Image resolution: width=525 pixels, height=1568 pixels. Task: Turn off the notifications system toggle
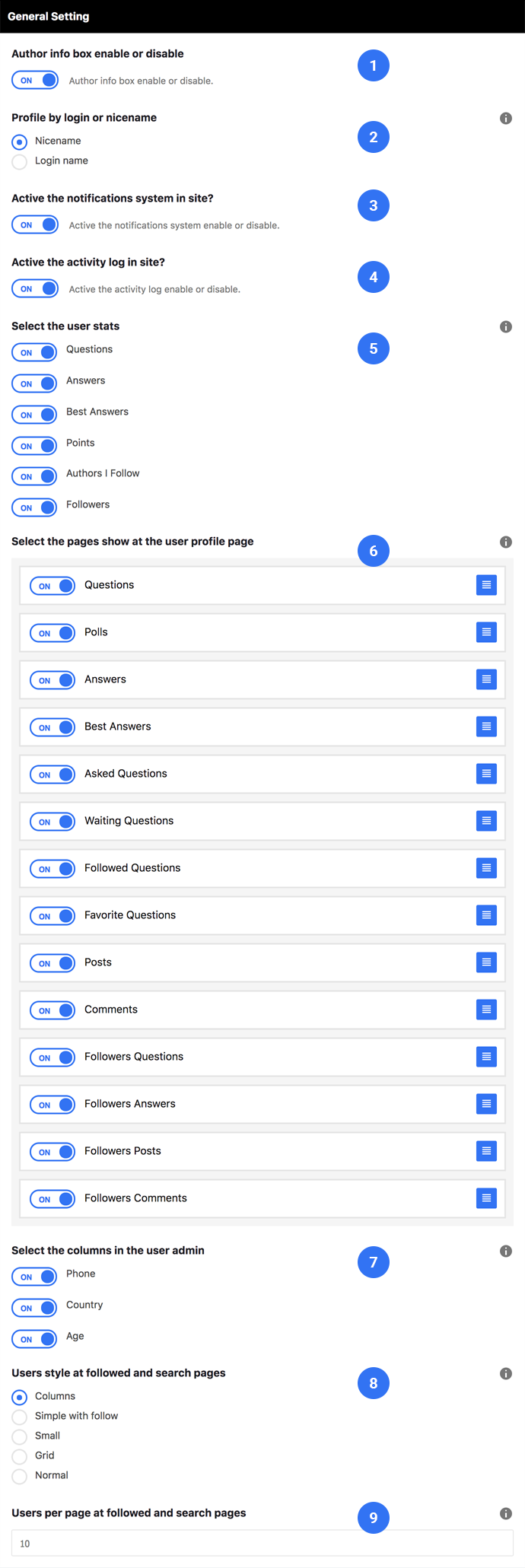(x=35, y=224)
